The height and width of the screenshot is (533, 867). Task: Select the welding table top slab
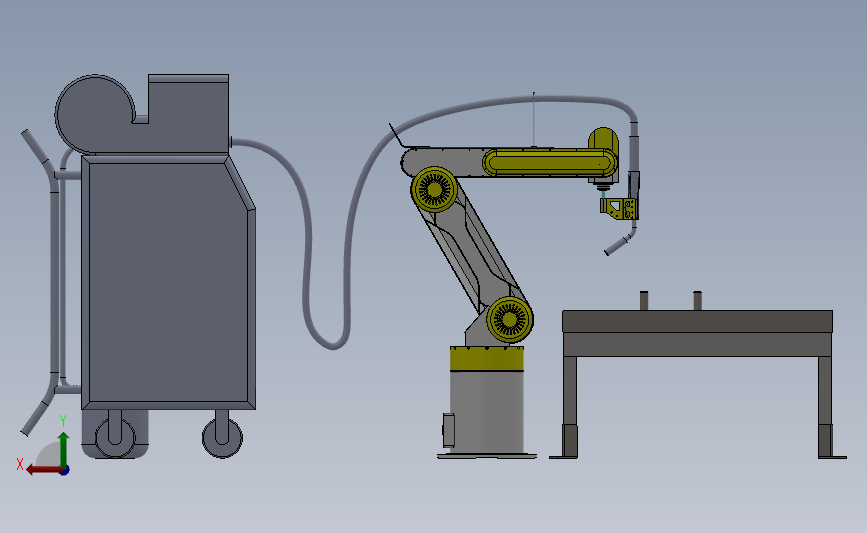(697, 321)
